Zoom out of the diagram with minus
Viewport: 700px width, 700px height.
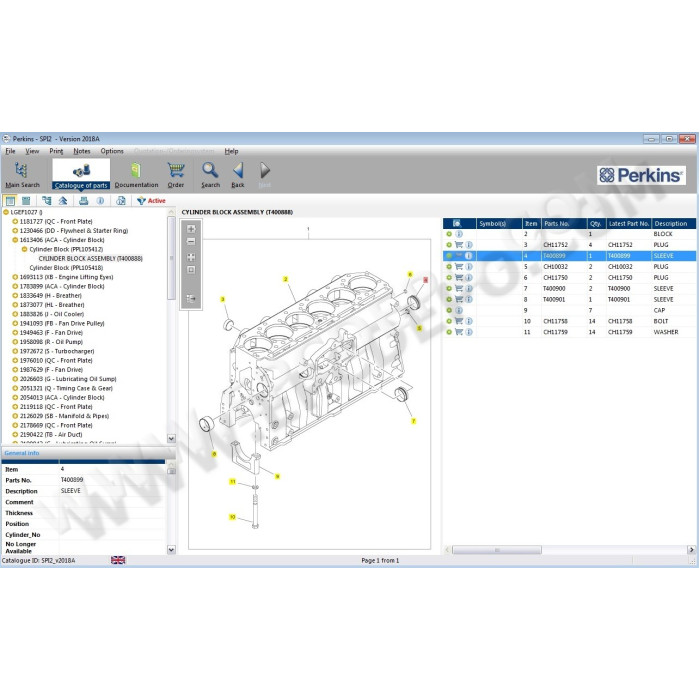pos(191,242)
